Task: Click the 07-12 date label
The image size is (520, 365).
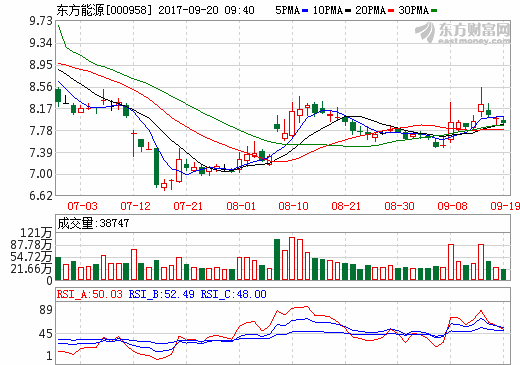Action: click(135, 206)
